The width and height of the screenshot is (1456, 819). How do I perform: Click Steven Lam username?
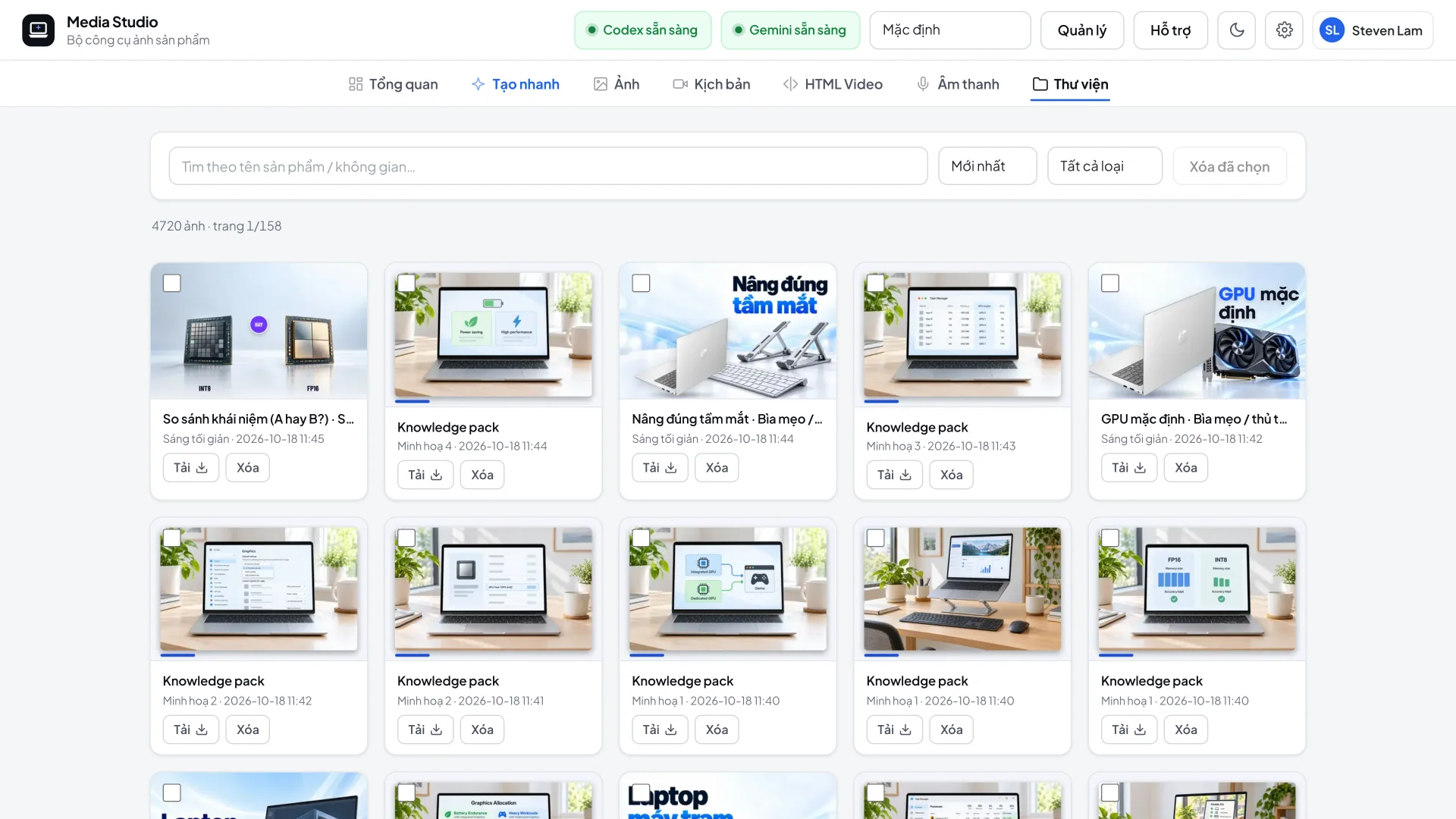coord(1387,30)
